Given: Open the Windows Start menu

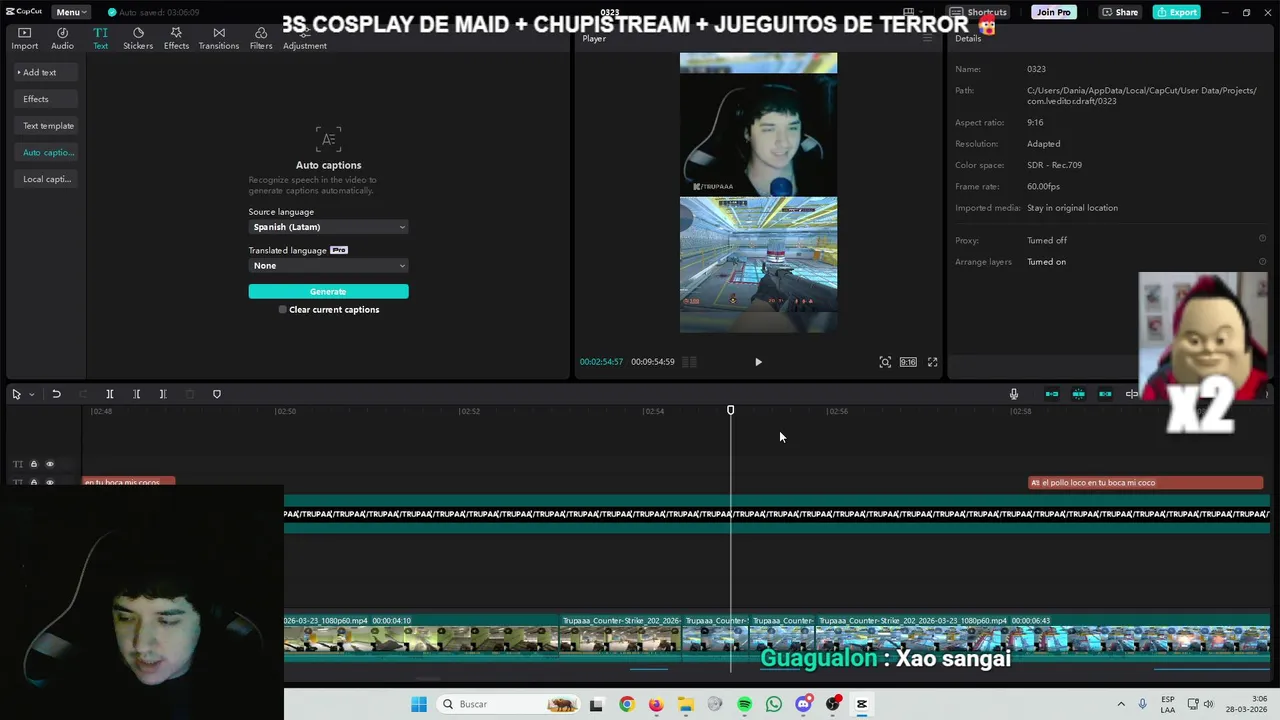Looking at the screenshot, I should pos(419,704).
